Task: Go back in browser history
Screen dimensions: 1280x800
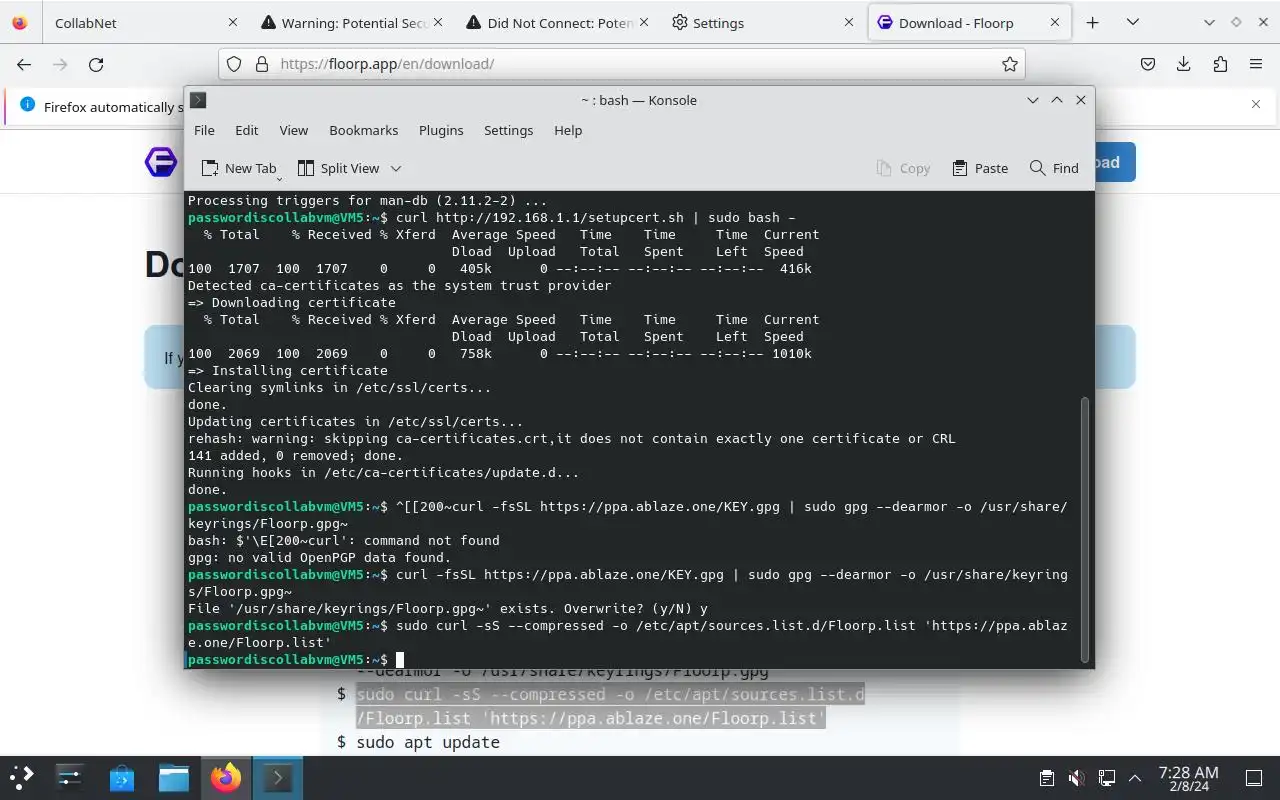Action: pos(24,64)
